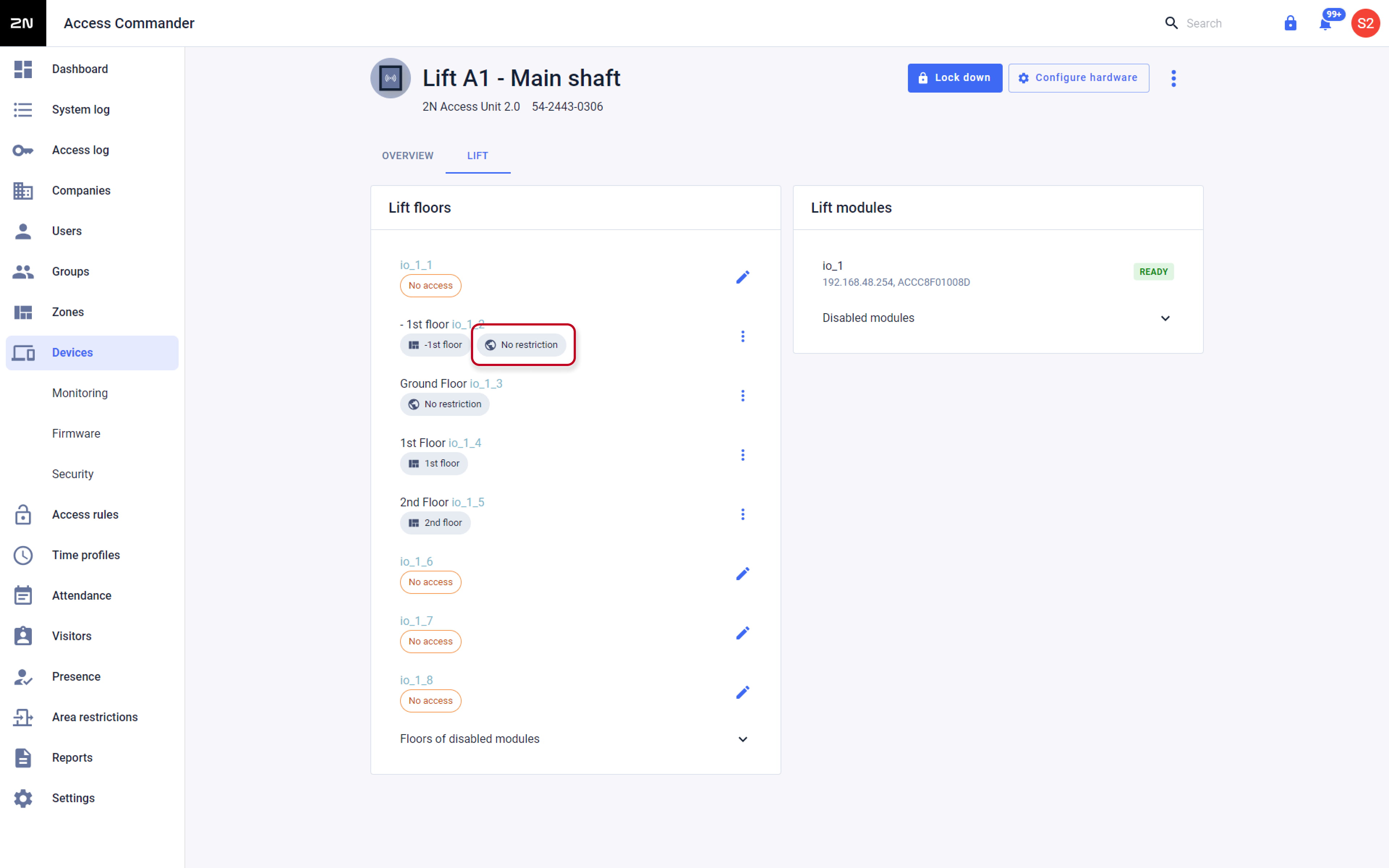Click the 2N Access Unit 2.0 text
Screen dimensions: 1389x868
(x=471, y=107)
